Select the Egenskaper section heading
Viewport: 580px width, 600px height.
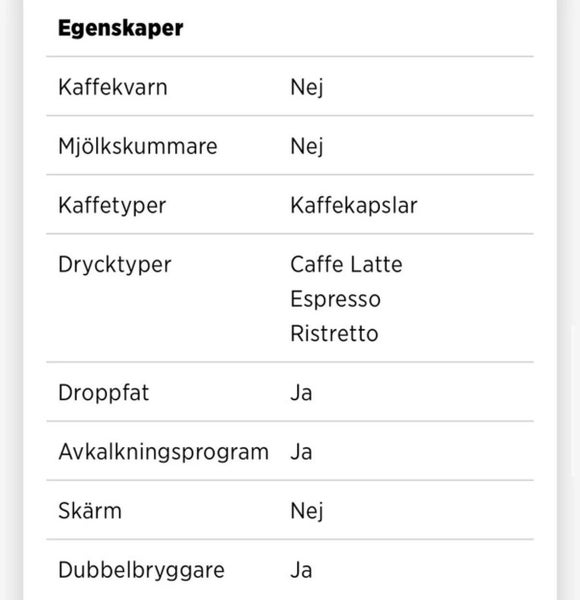pos(121,29)
